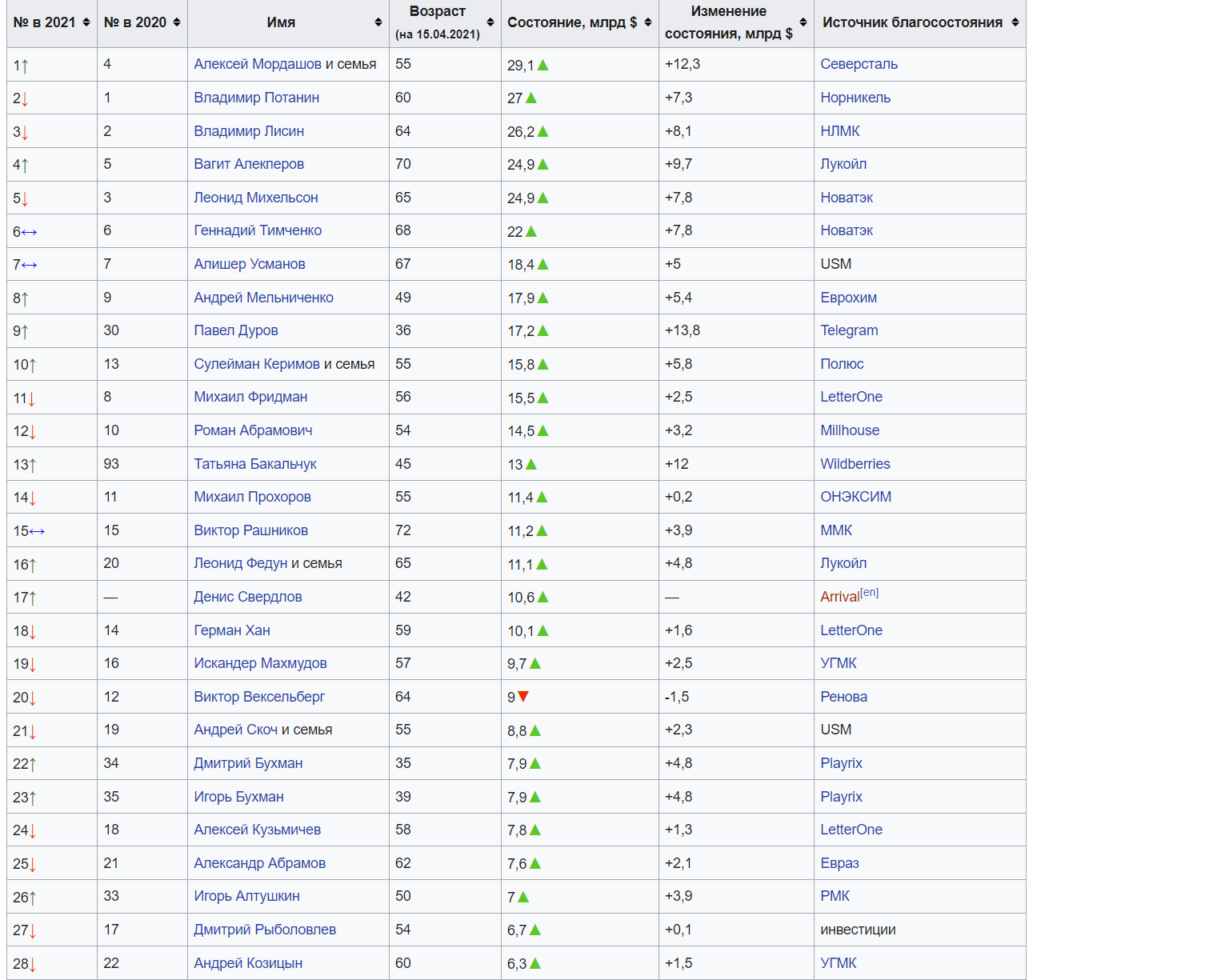Open Владимир Потанин link
1229x980 pixels.
(x=256, y=98)
